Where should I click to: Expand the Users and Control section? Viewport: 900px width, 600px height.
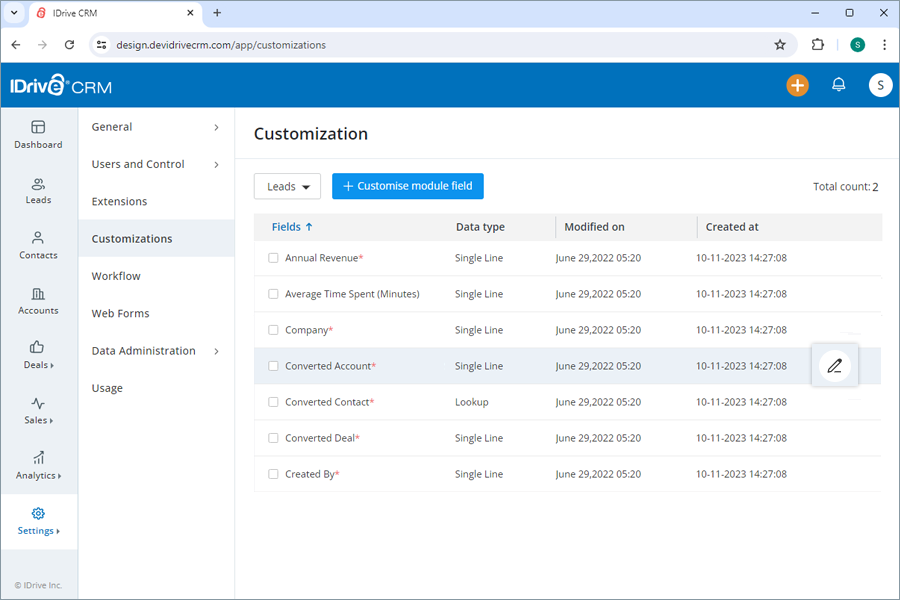pyautogui.click(x=156, y=164)
